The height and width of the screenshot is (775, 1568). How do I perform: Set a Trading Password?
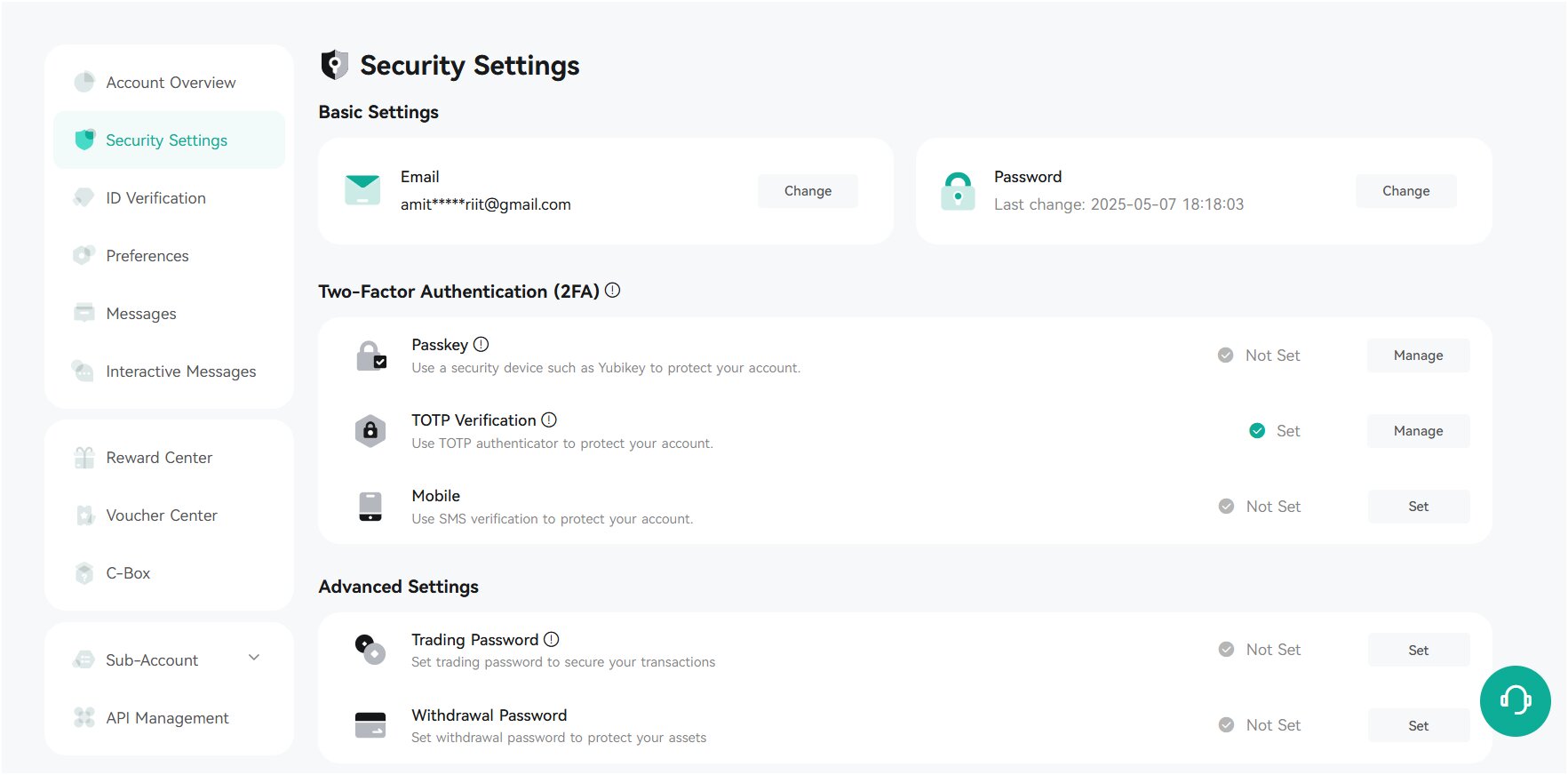[1418, 650]
